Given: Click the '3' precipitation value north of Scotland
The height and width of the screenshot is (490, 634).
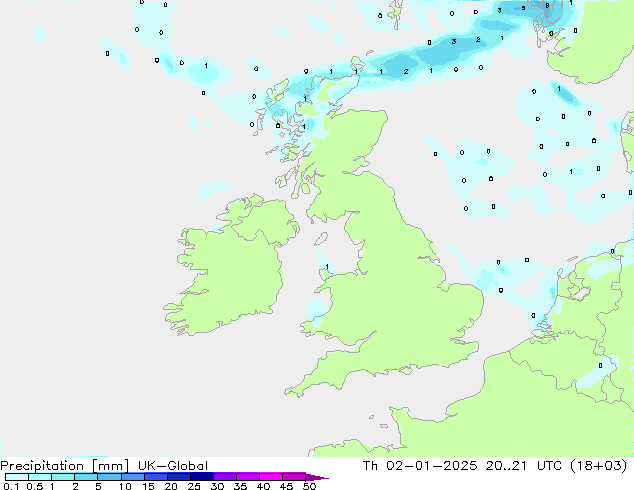Looking at the screenshot, I should click(454, 41).
